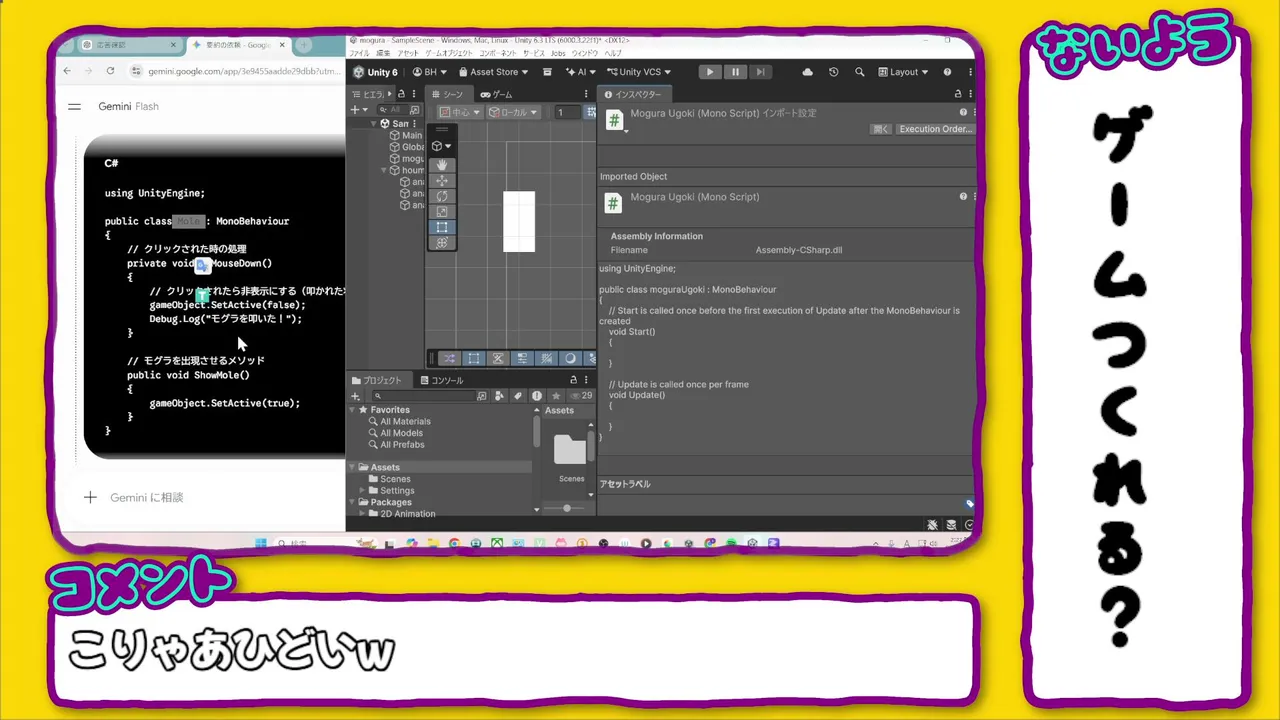
Task: Select the Transform tool in Scene view
Action: pyautogui.click(x=441, y=243)
